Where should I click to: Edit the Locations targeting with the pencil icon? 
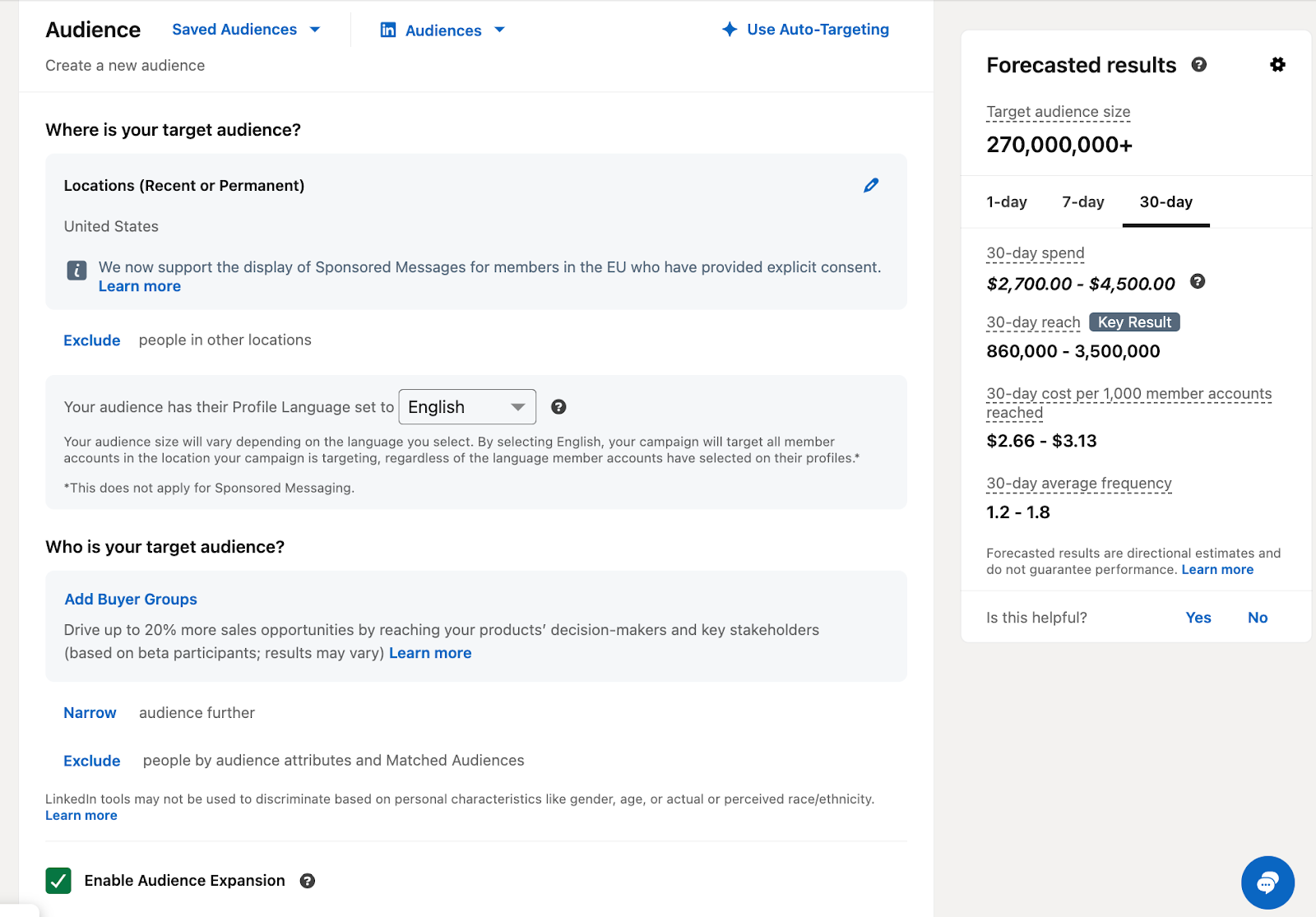(x=872, y=185)
